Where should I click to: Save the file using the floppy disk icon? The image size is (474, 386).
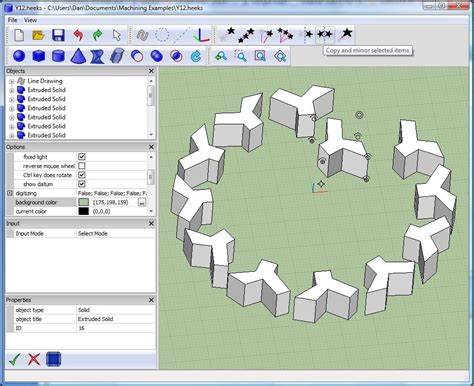pos(58,35)
